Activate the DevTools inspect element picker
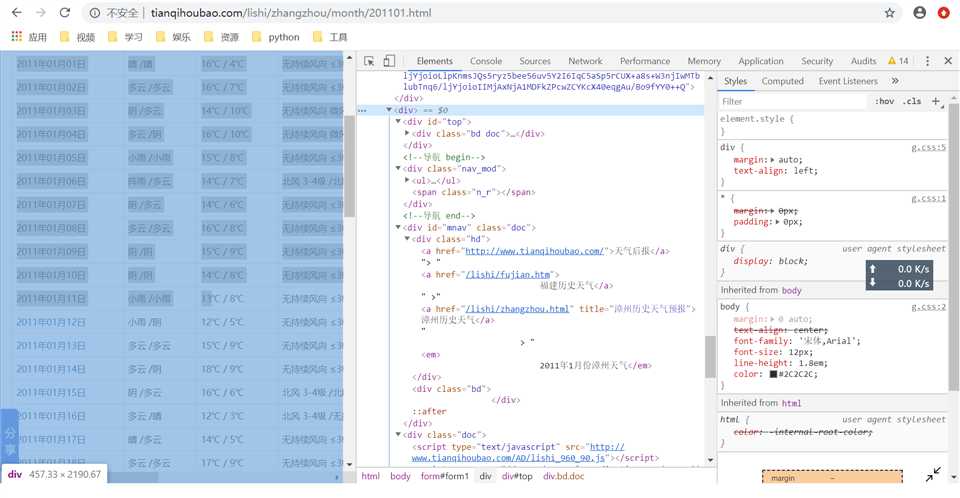960x498 pixels. pyautogui.click(x=369, y=61)
